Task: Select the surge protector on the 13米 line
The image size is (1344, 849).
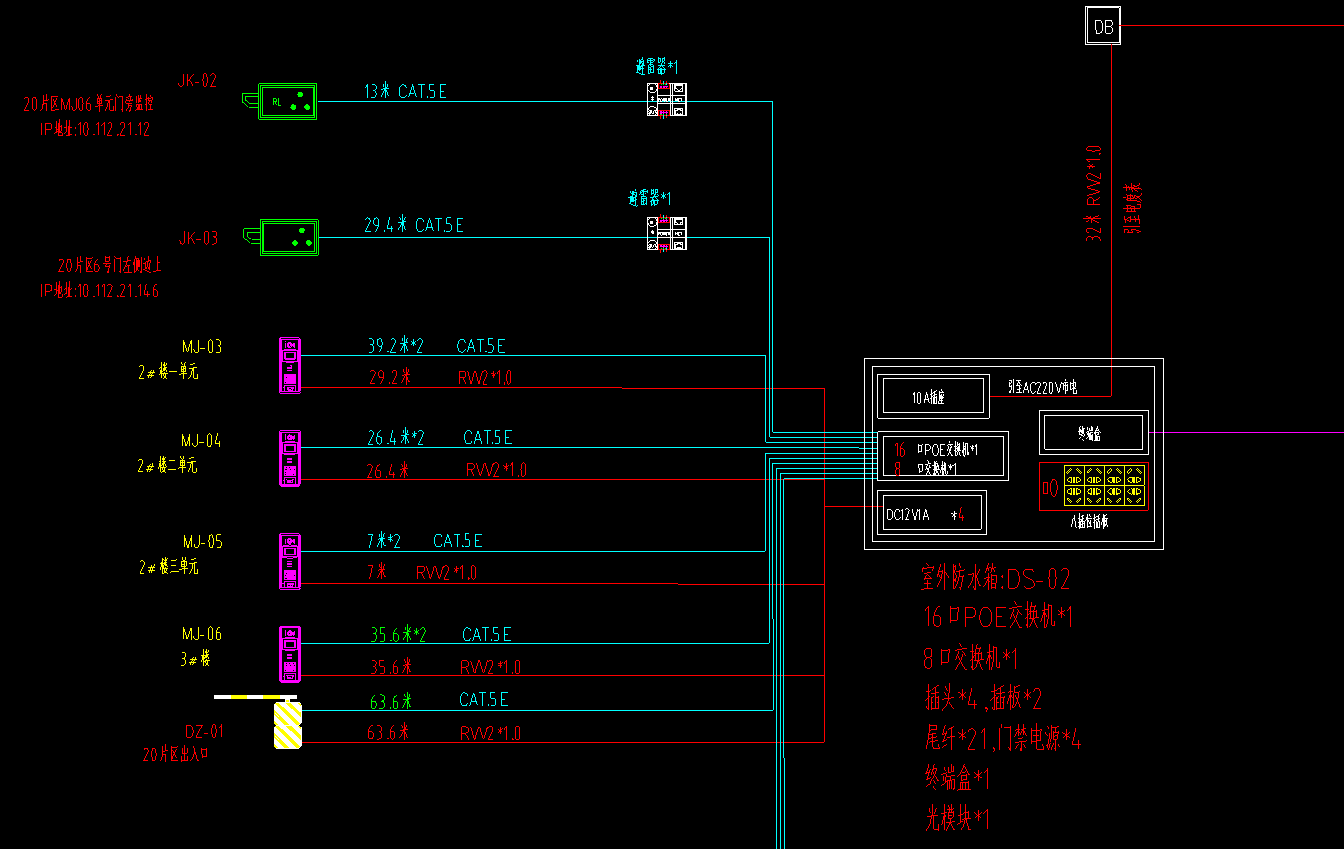Action: coord(666,101)
